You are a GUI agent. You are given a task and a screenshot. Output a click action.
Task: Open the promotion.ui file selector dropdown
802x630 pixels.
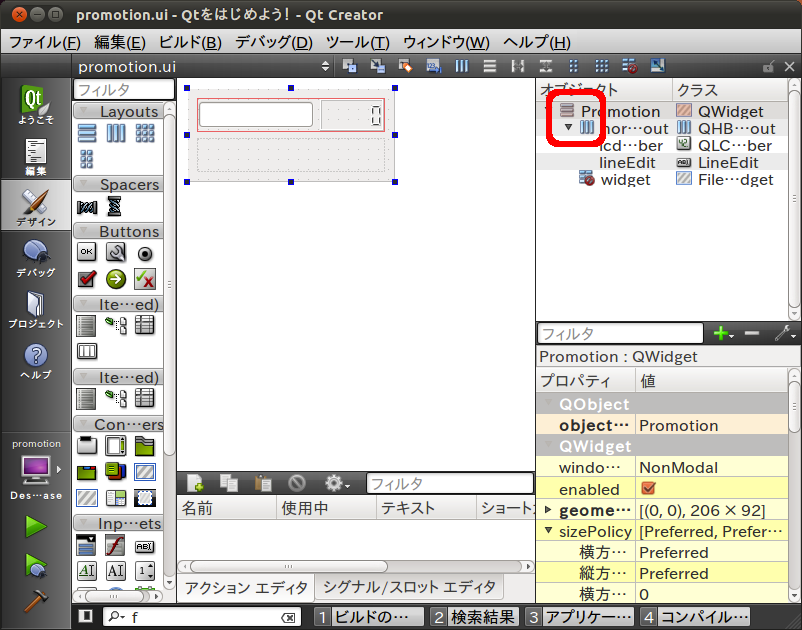pos(324,66)
